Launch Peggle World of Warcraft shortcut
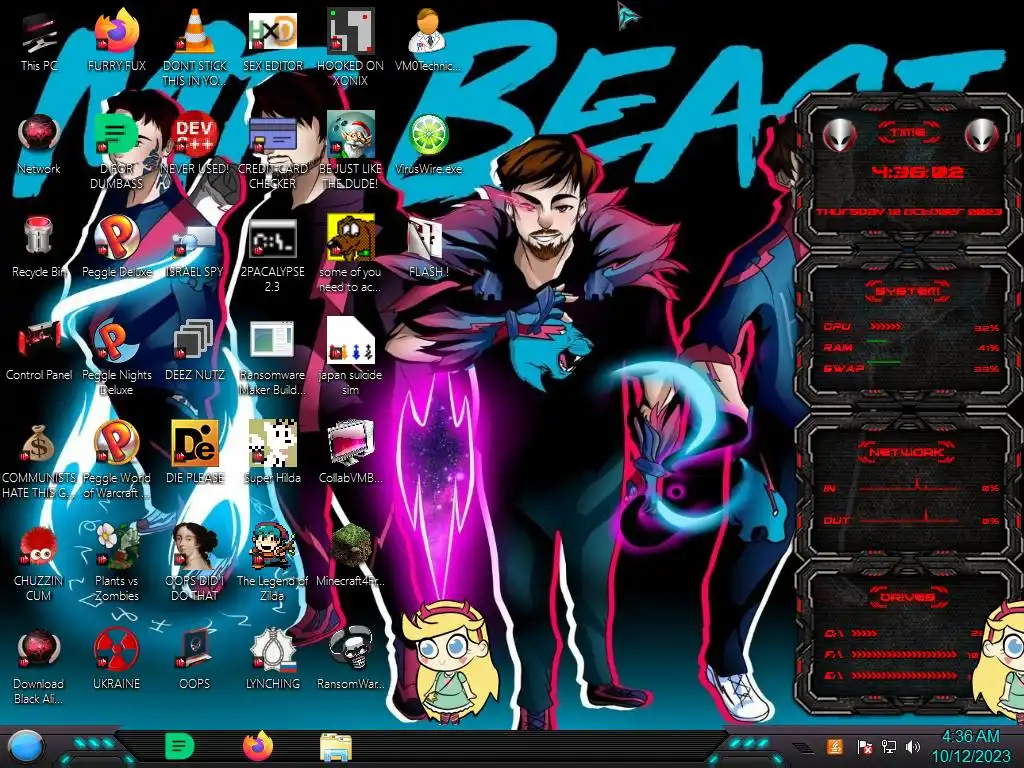1024x768 pixels. (x=116, y=461)
